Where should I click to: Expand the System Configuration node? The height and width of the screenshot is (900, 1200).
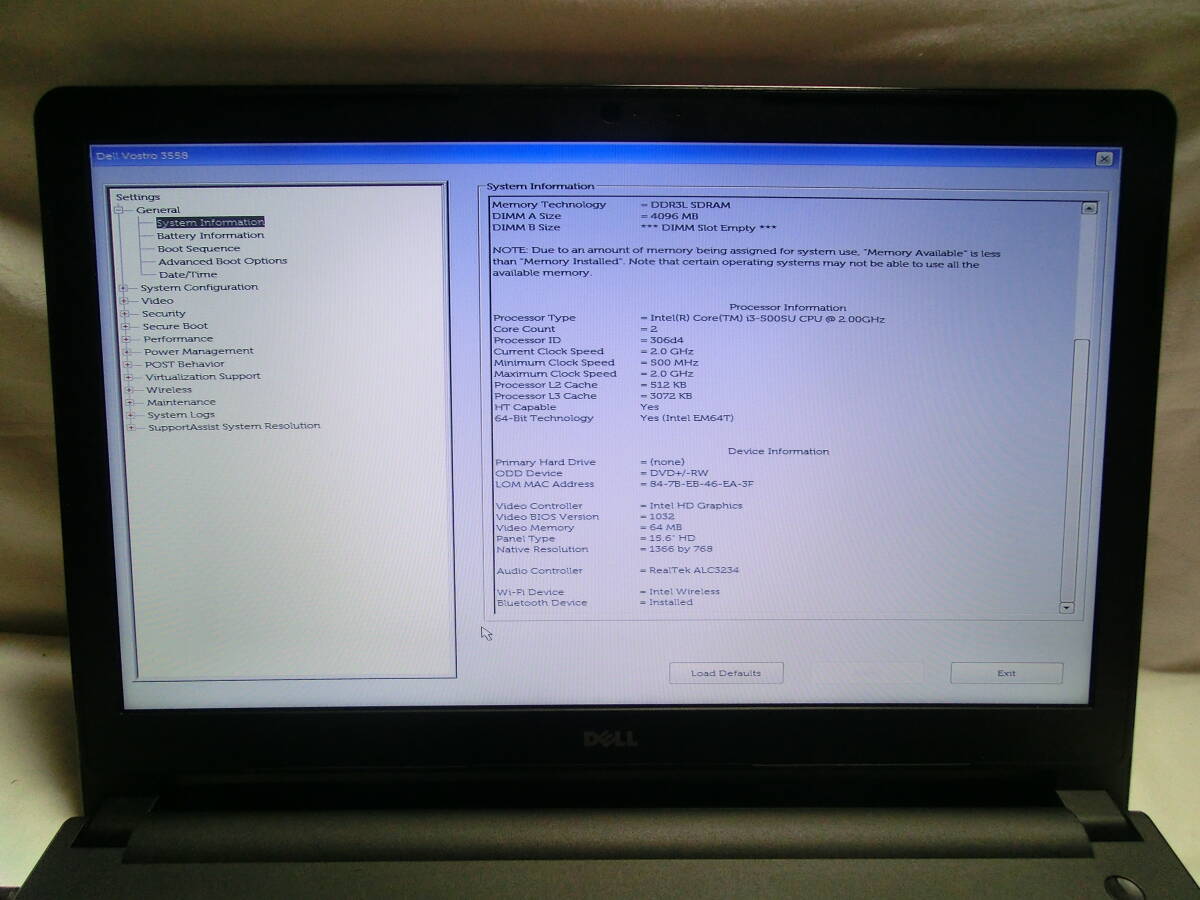point(124,288)
